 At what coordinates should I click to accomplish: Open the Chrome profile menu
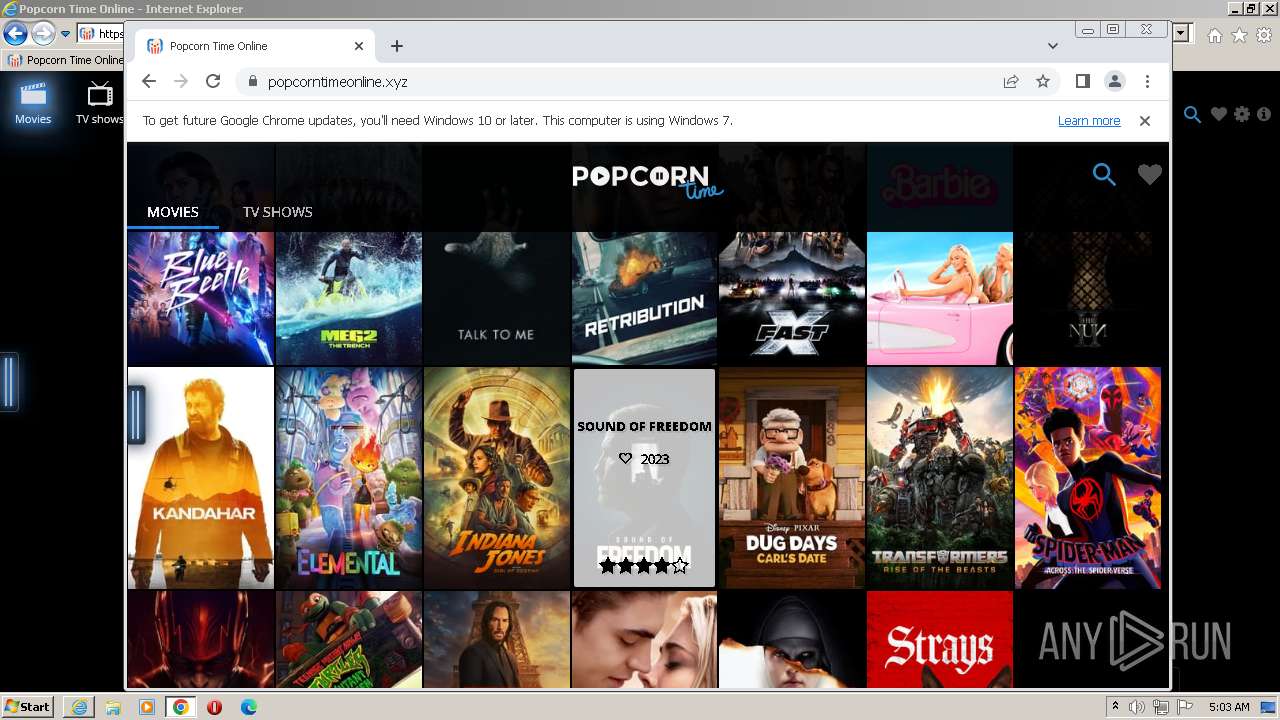pos(1114,82)
